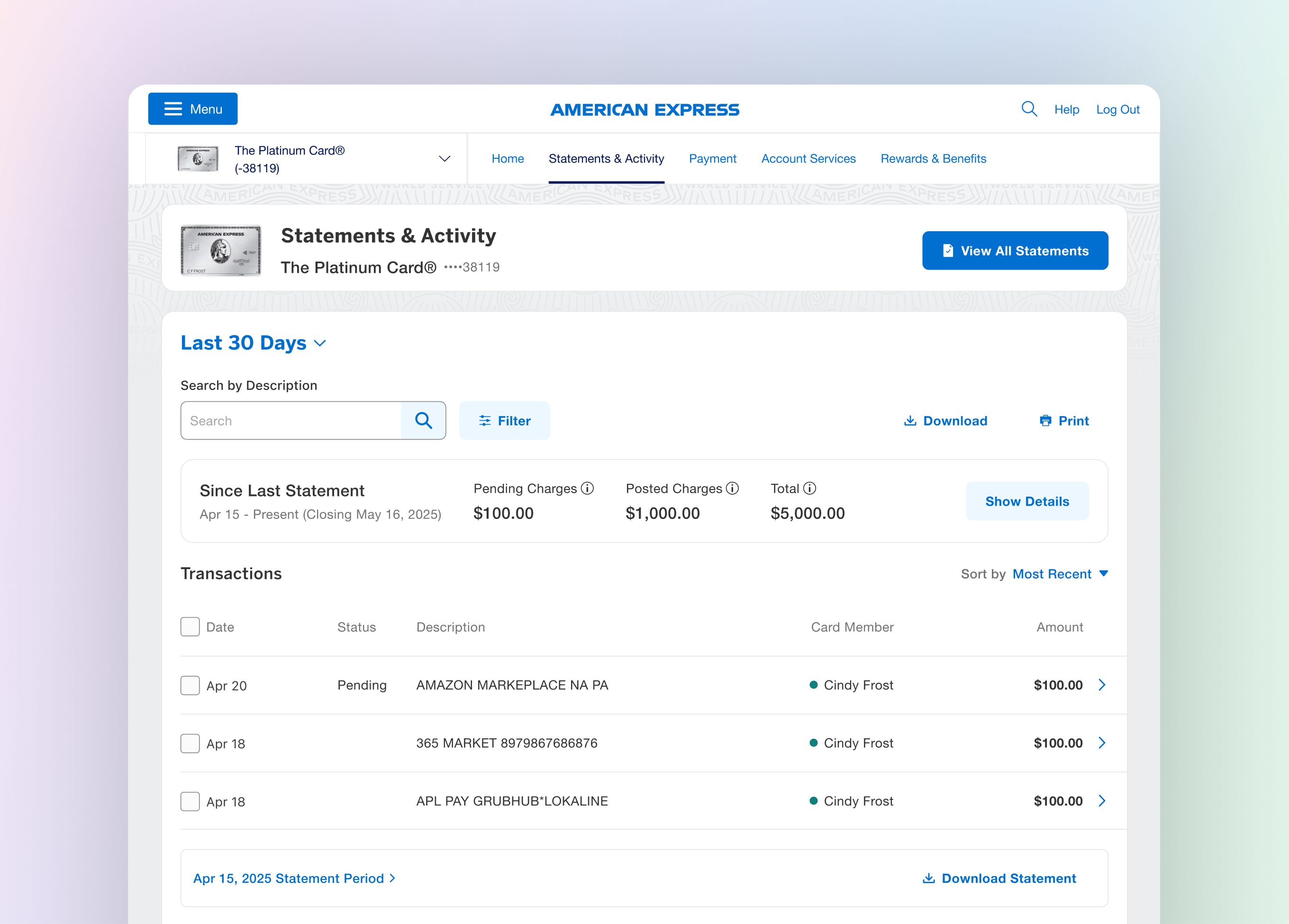
Task: Click the APL PAY GRUBHUB*LOKALINE description
Action: (x=512, y=801)
